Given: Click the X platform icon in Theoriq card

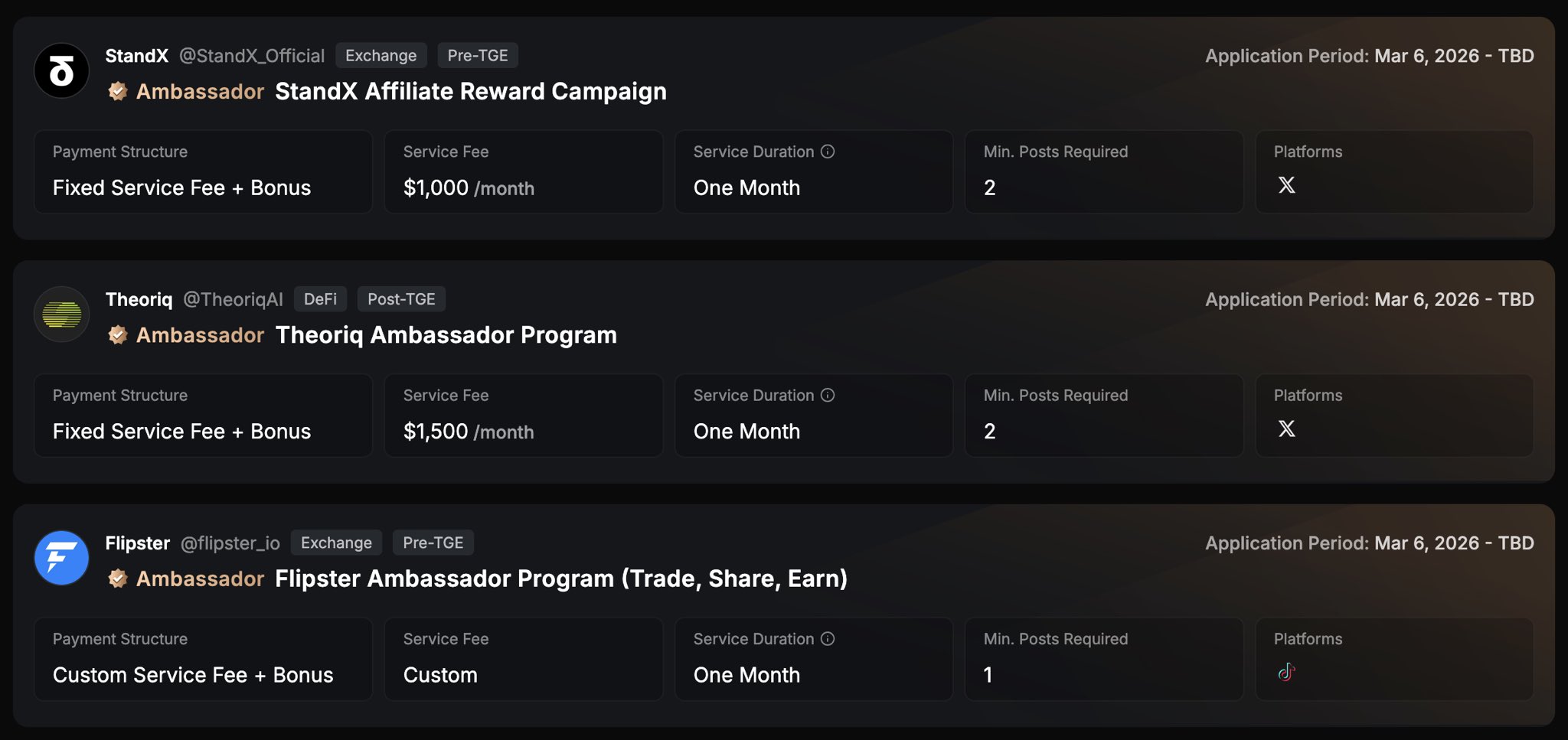Looking at the screenshot, I should click(x=1287, y=429).
